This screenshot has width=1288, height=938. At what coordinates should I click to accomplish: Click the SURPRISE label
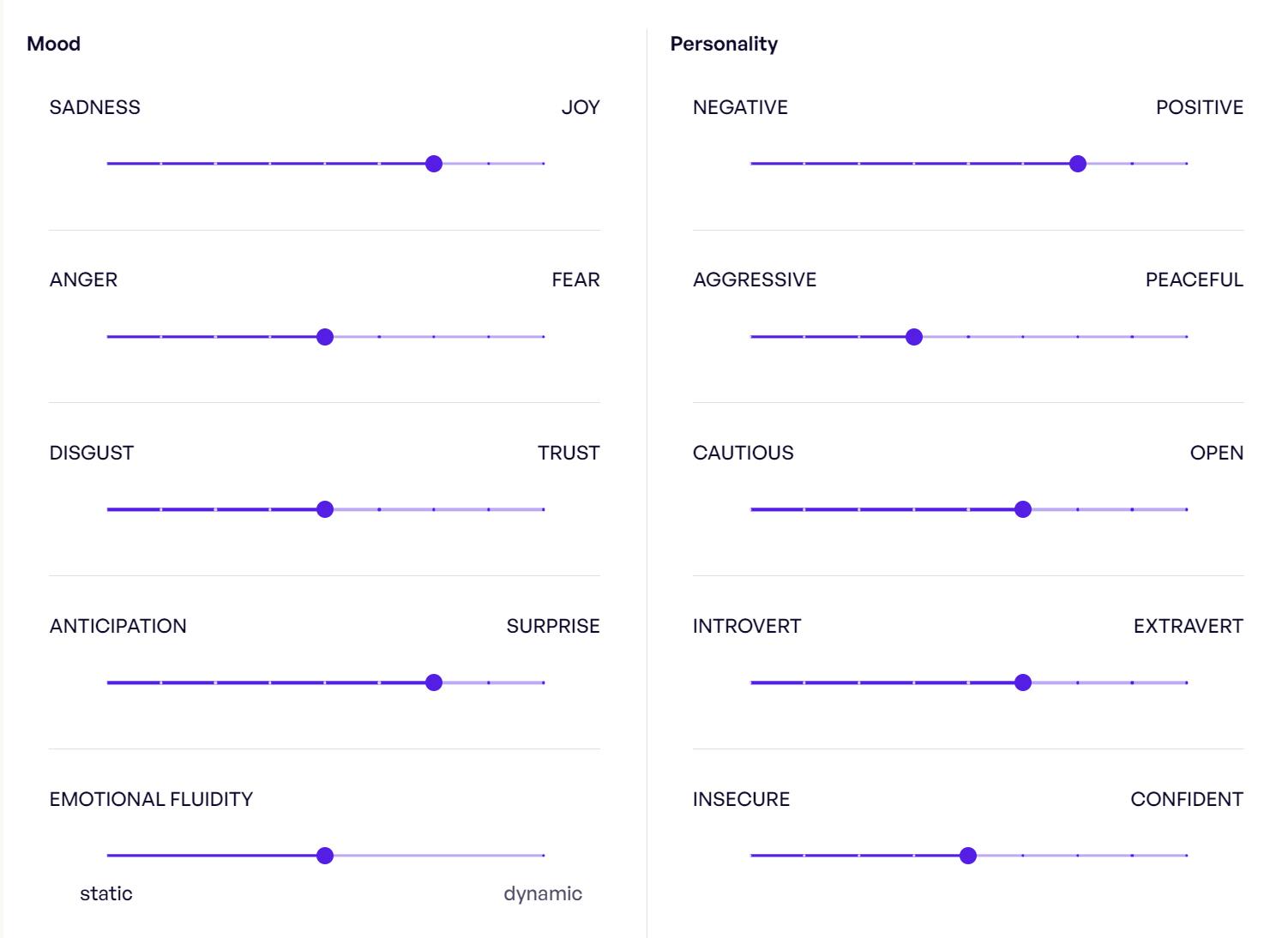[x=553, y=626]
